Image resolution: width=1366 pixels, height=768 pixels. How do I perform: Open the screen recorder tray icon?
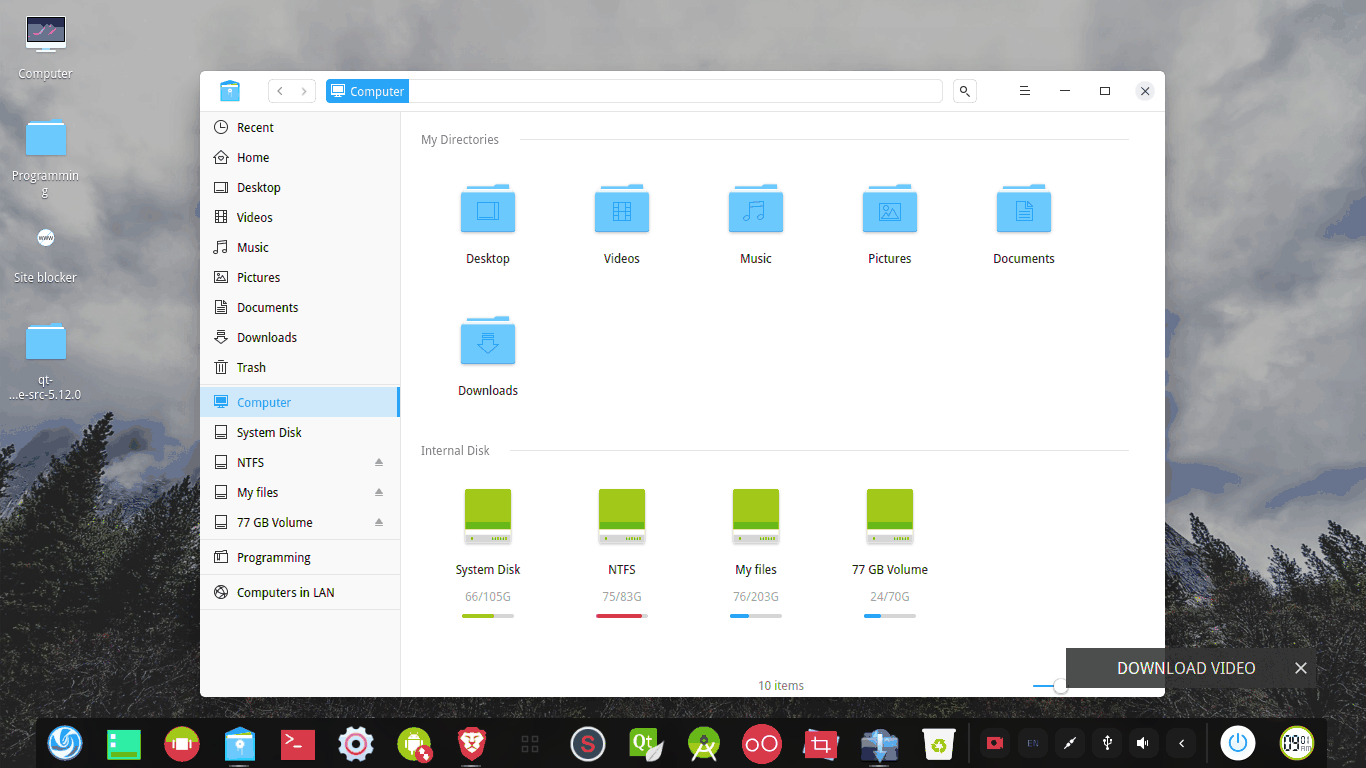(x=993, y=743)
